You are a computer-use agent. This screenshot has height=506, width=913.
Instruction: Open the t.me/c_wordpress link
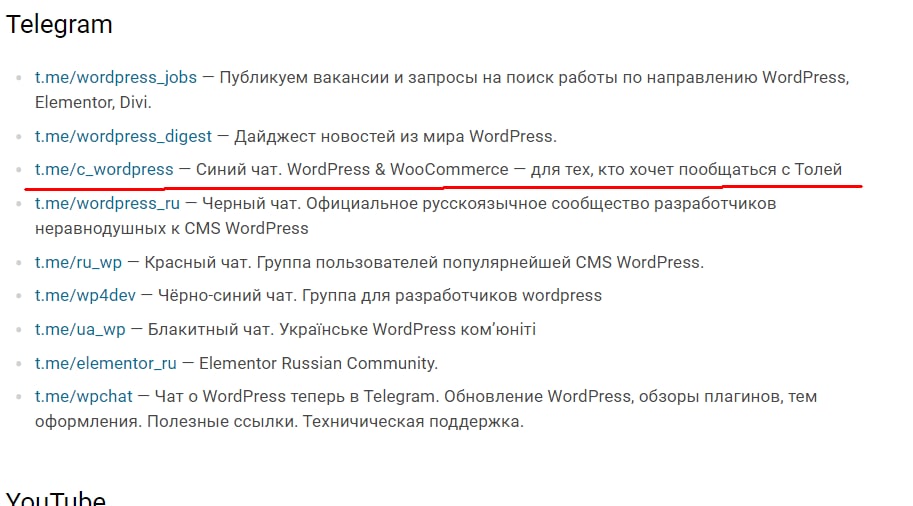104,169
